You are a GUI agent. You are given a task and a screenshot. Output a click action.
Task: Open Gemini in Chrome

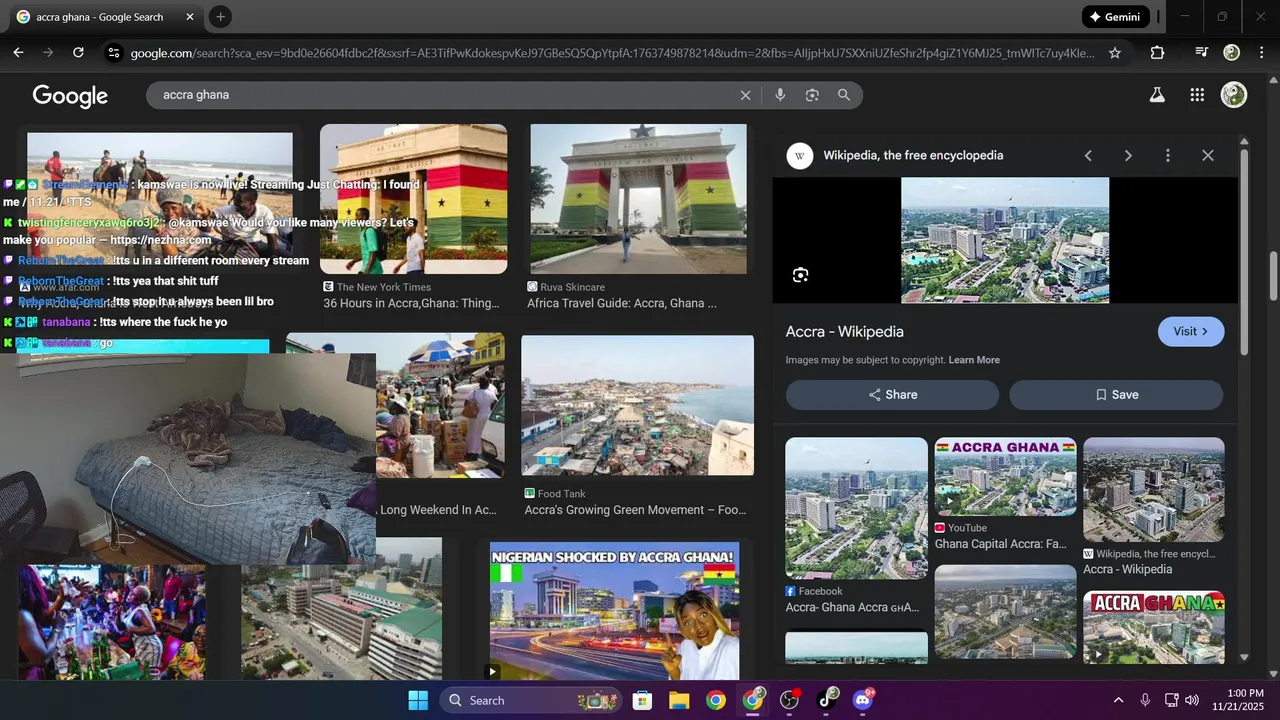pyautogui.click(x=1115, y=17)
